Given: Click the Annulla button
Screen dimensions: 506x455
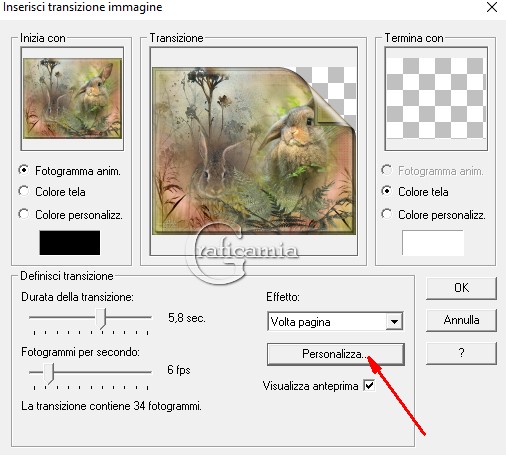Looking at the screenshot, I should (x=461, y=320).
